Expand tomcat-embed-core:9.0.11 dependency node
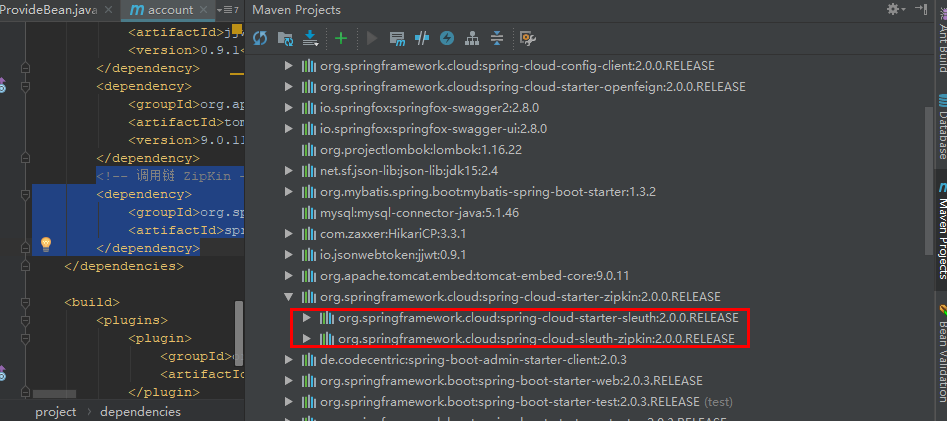 pos(289,276)
